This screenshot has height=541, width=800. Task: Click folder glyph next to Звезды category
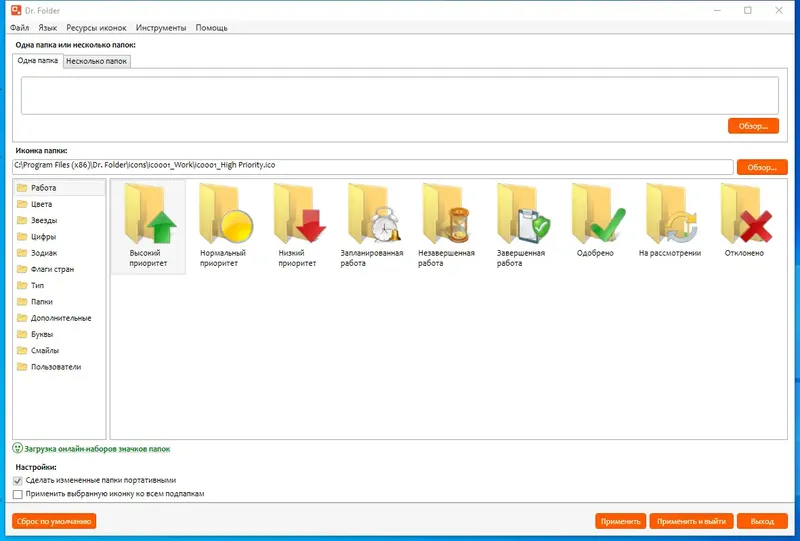[x=21, y=220]
